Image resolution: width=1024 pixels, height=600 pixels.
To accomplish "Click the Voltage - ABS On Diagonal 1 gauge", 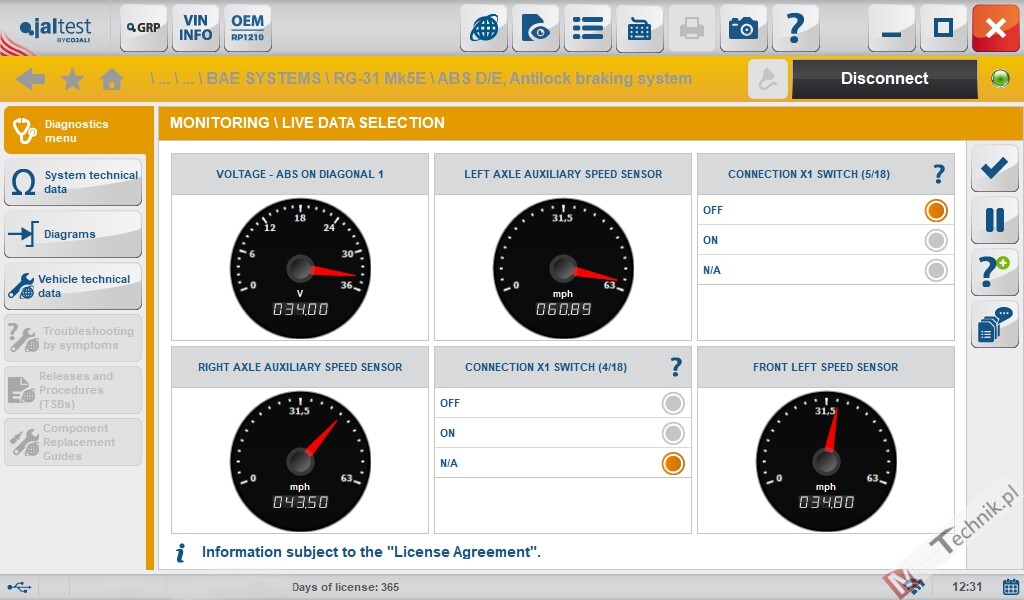I will tap(300, 268).
